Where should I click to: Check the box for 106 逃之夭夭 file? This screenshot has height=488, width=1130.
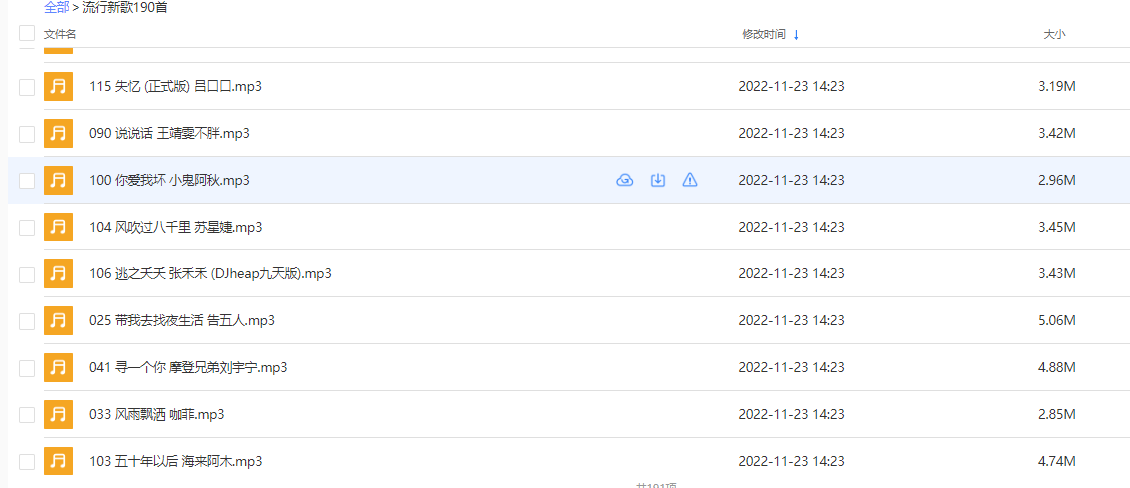pos(27,275)
